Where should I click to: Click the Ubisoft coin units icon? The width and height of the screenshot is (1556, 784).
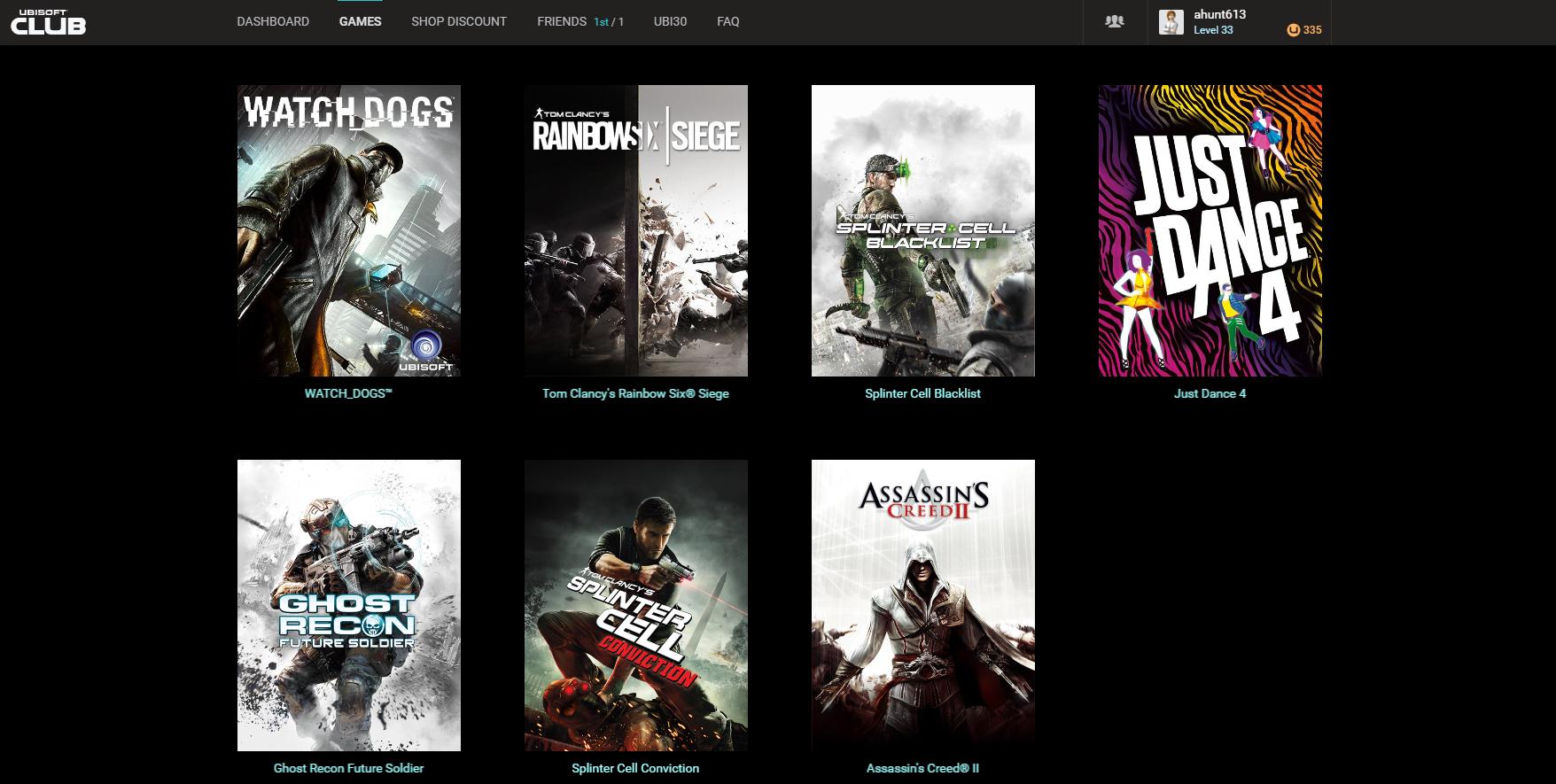click(1294, 30)
